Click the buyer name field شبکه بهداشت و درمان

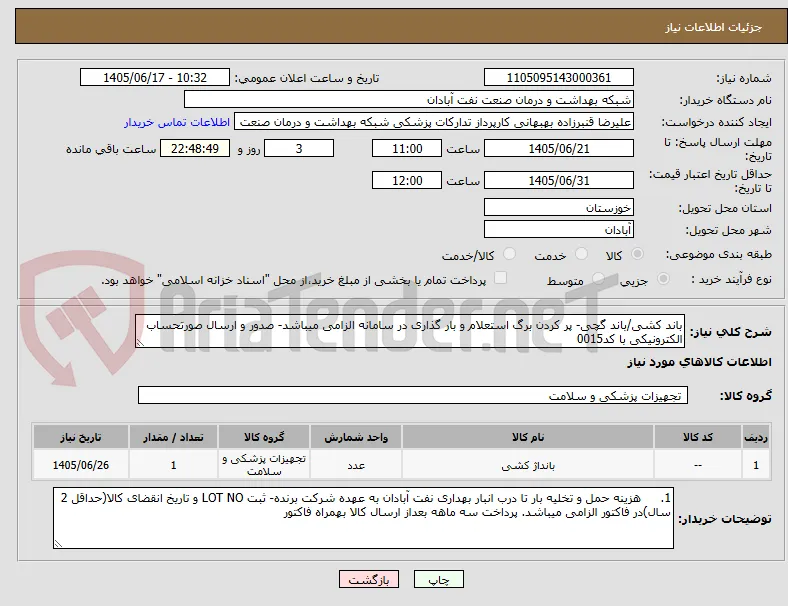pos(409,99)
